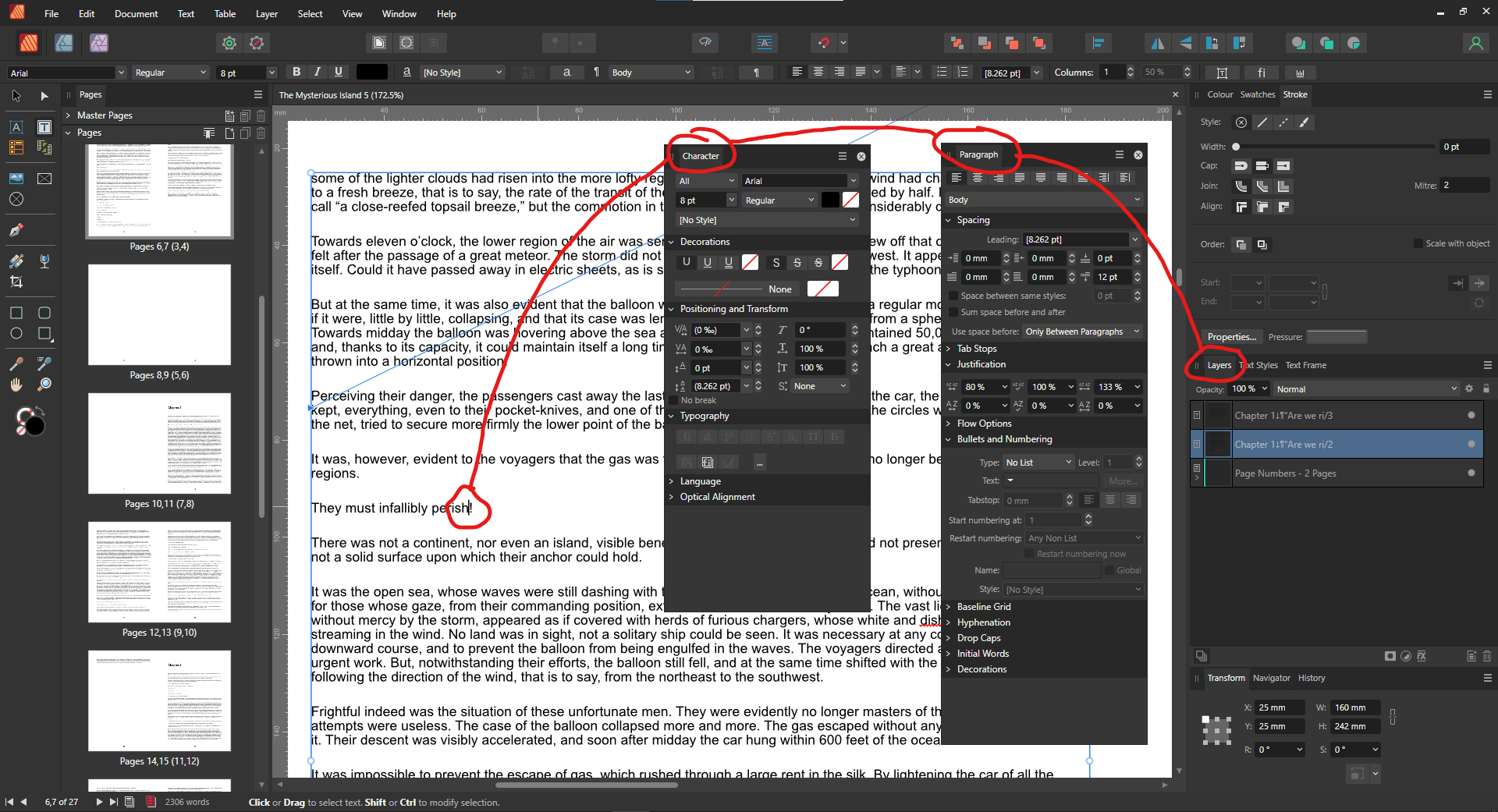Open the History tab
Image resolution: width=1498 pixels, height=812 pixels.
1312,678
